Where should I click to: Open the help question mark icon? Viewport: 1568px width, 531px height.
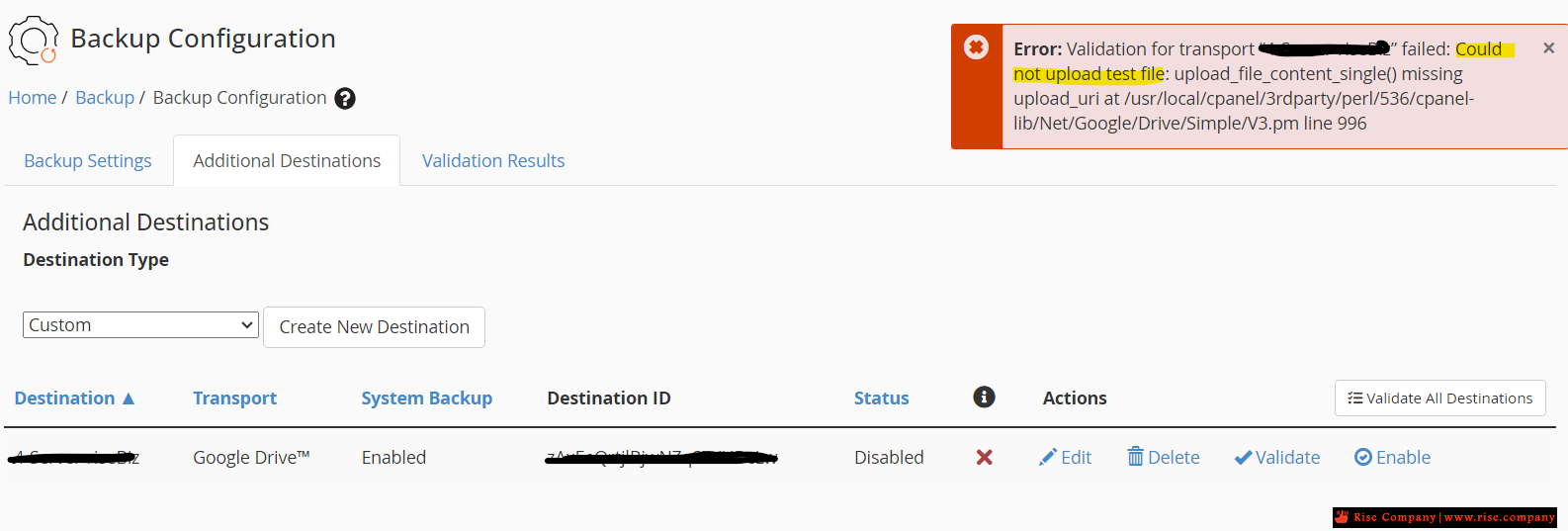(x=345, y=98)
